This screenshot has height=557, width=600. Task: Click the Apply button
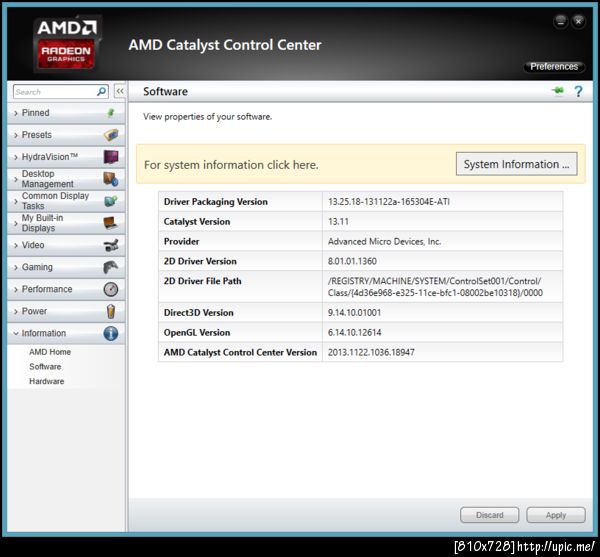point(556,515)
